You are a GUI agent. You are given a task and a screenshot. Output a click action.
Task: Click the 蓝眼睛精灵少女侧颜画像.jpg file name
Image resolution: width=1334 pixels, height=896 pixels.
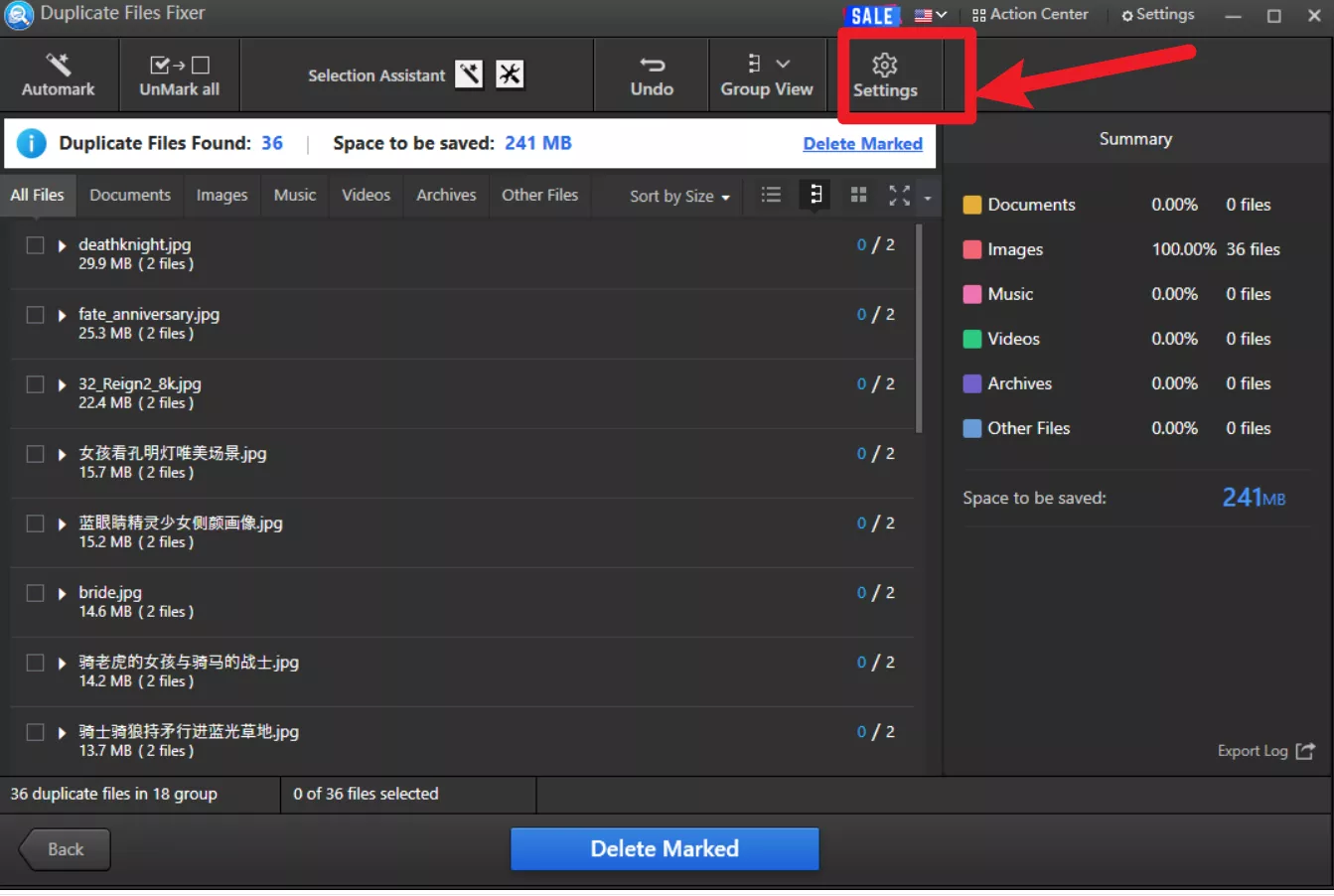click(181, 523)
